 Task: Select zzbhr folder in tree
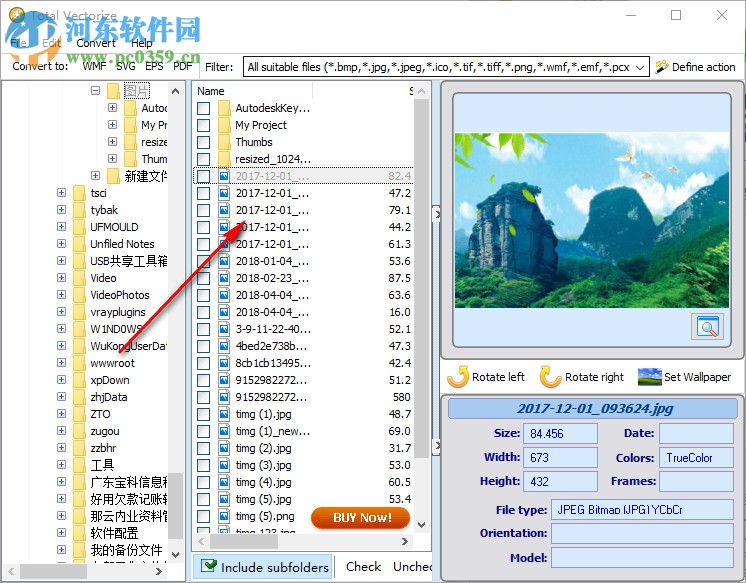pos(103,448)
